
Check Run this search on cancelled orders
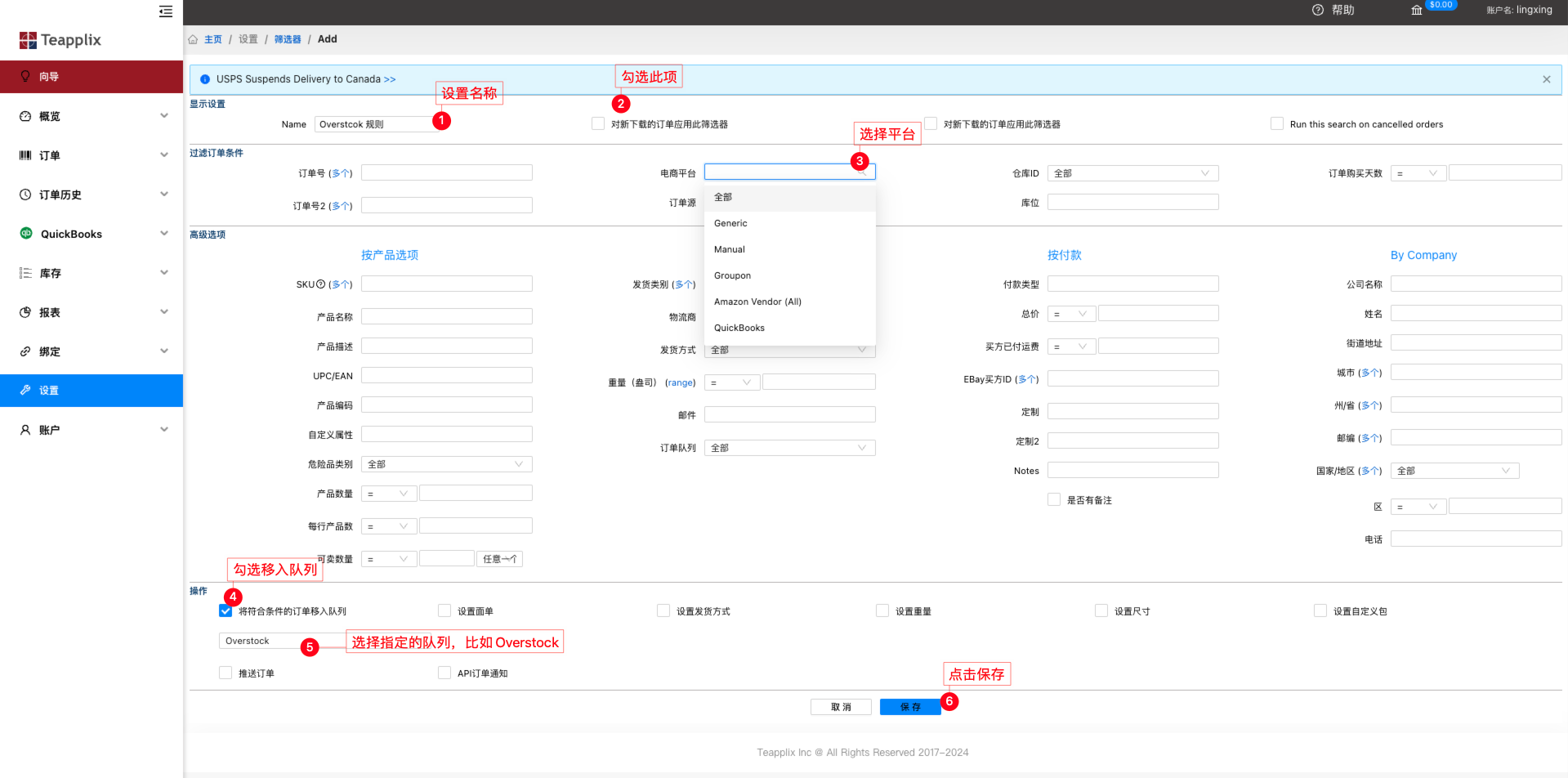pos(1277,123)
